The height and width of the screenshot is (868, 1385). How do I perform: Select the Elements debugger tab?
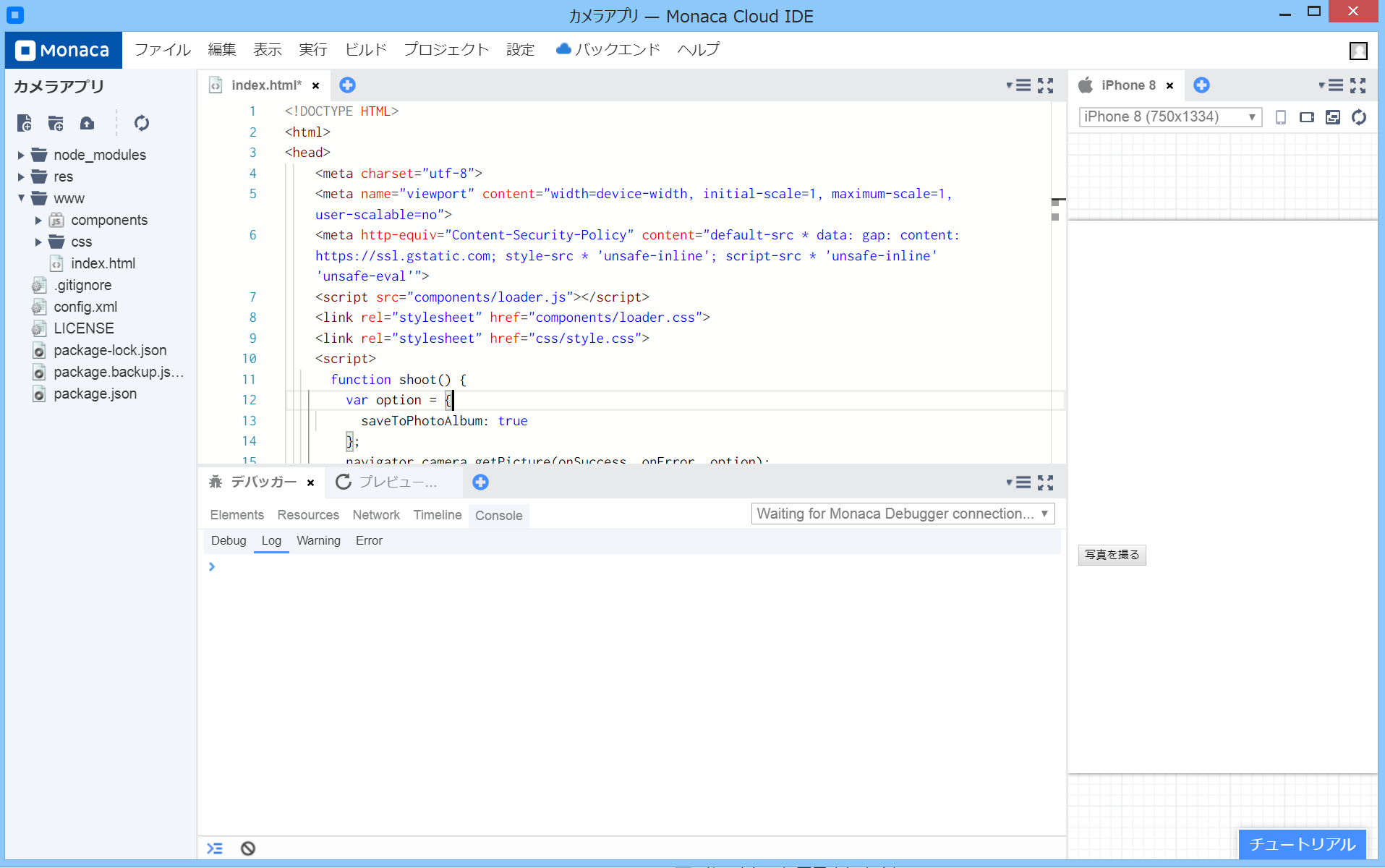pos(237,515)
